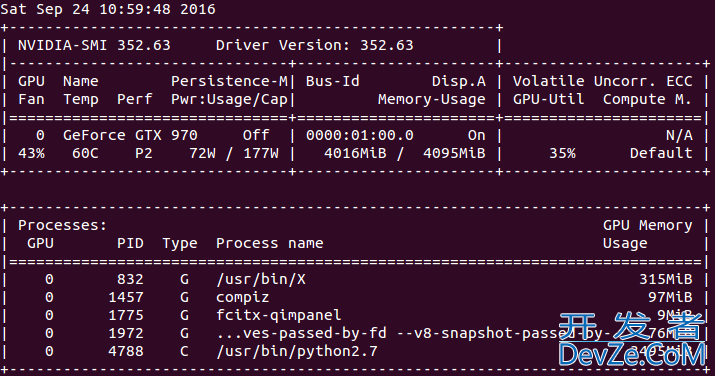This screenshot has width=715, height=376.
Task: Click the 315MiB memory usage value
Action: tap(666, 279)
